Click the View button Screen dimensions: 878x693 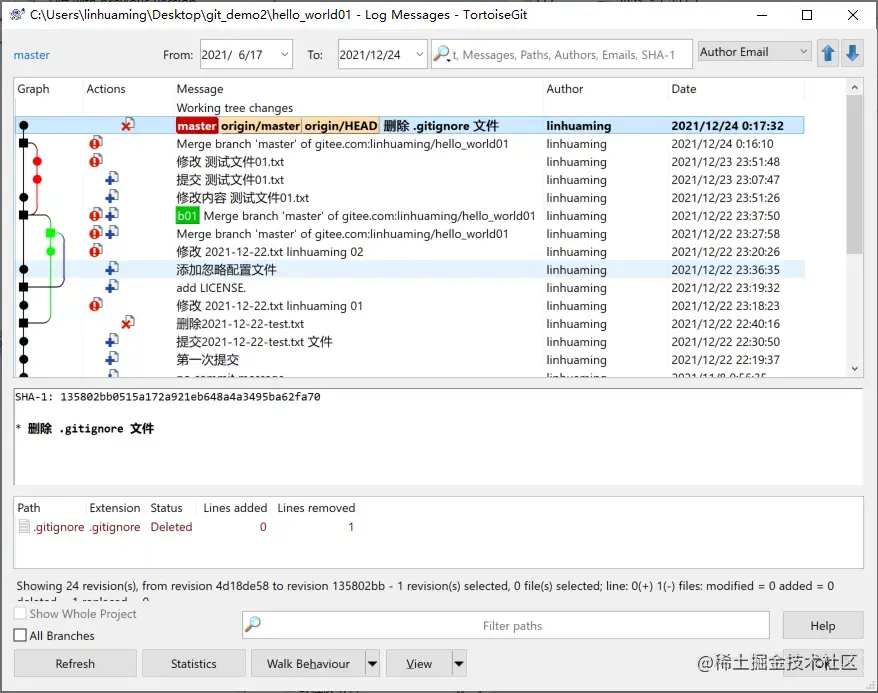(419, 664)
